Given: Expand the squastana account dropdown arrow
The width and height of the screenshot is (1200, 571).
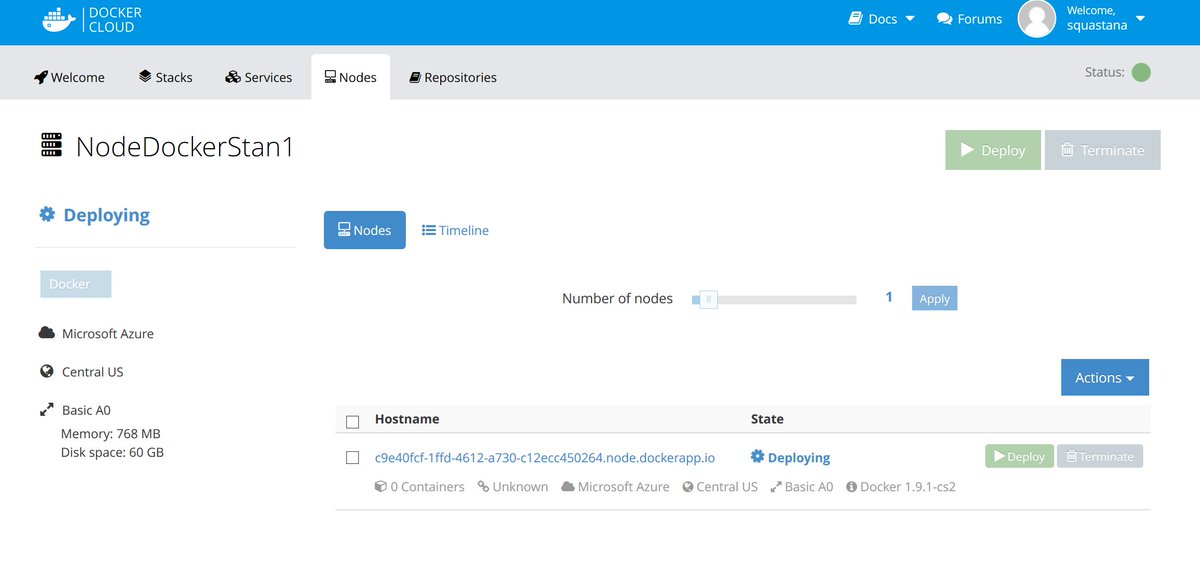Looking at the screenshot, I should pos(1141,18).
